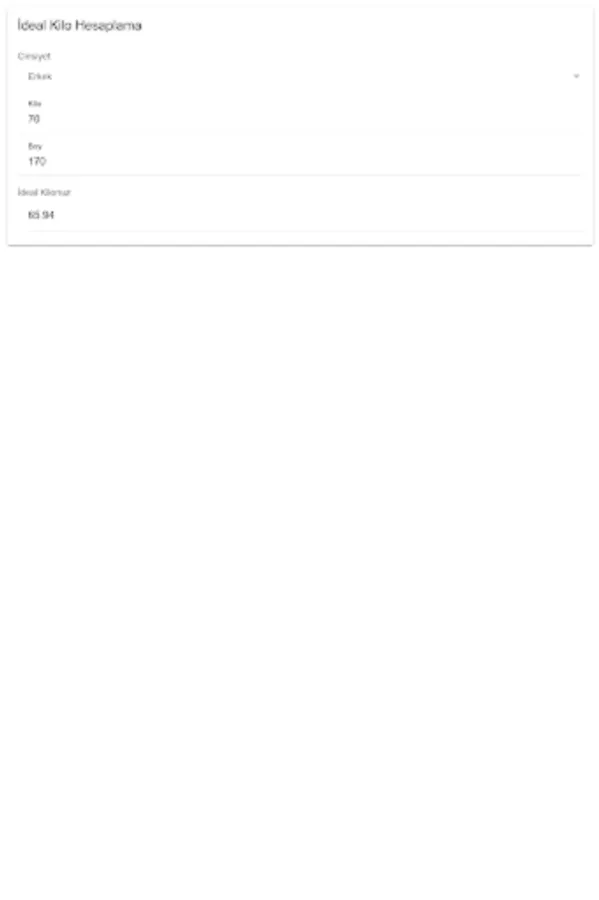
Task: Focus the Kilo field showing 70
Action: pos(304,113)
